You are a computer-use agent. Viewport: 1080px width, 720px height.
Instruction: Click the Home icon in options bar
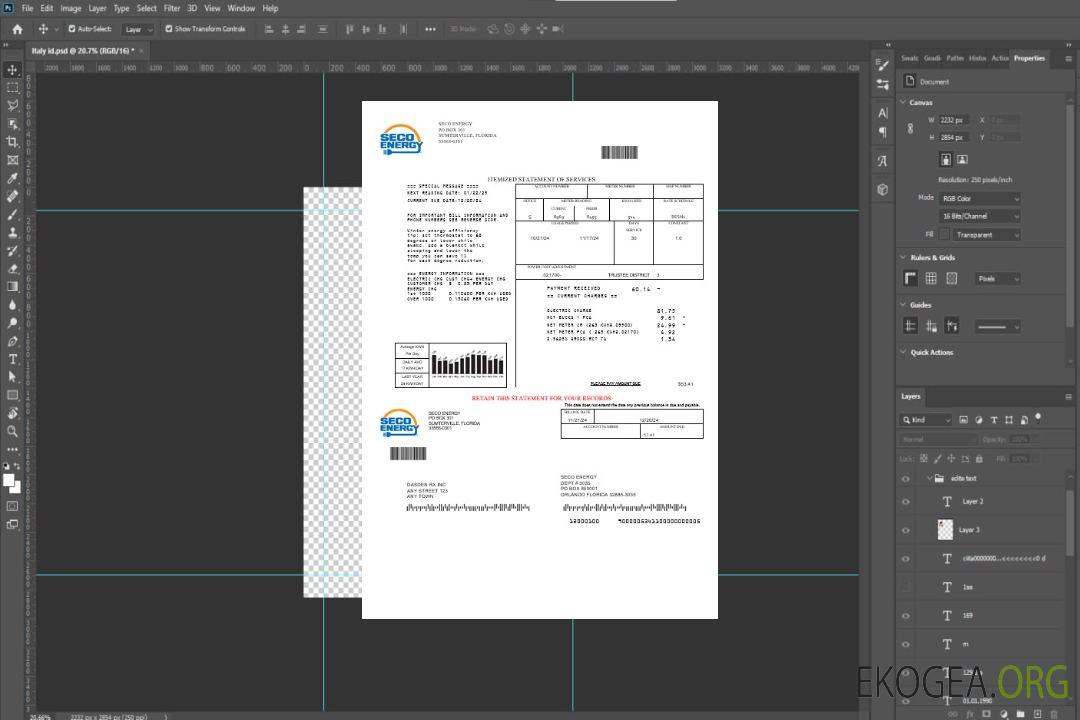pos(17,29)
